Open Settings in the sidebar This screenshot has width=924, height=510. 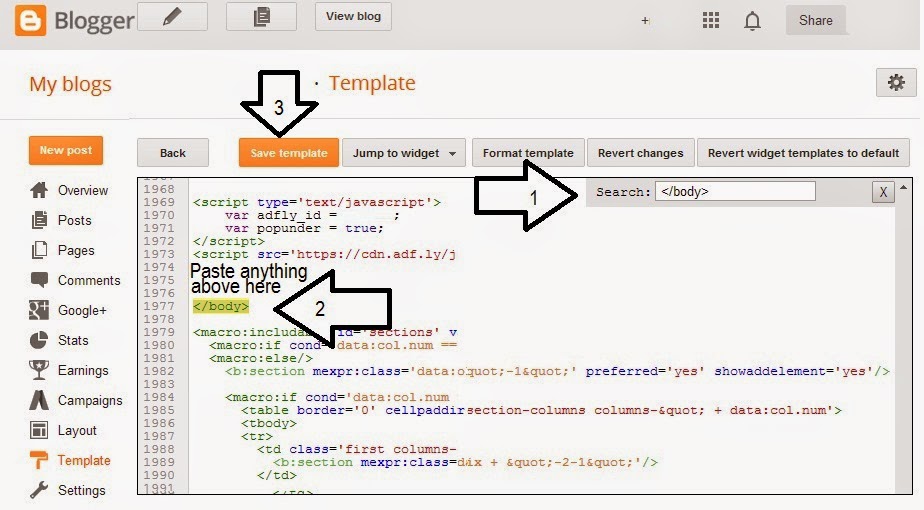coord(81,491)
